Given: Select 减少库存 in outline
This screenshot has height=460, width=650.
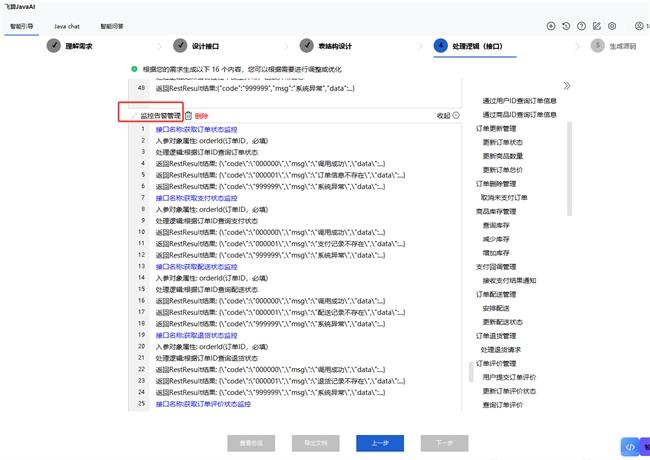Looking at the screenshot, I should pyautogui.click(x=496, y=239).
